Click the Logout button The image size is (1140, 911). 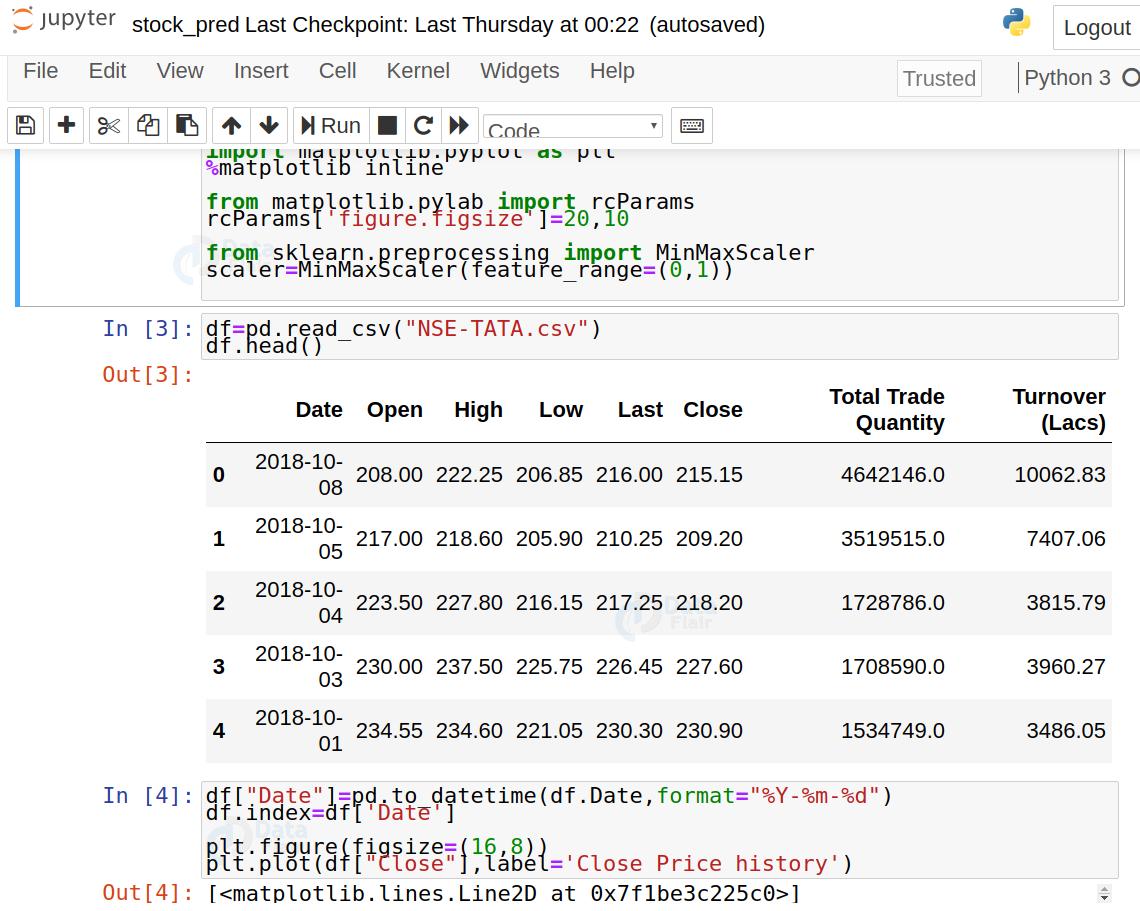tap(1096, 28)
